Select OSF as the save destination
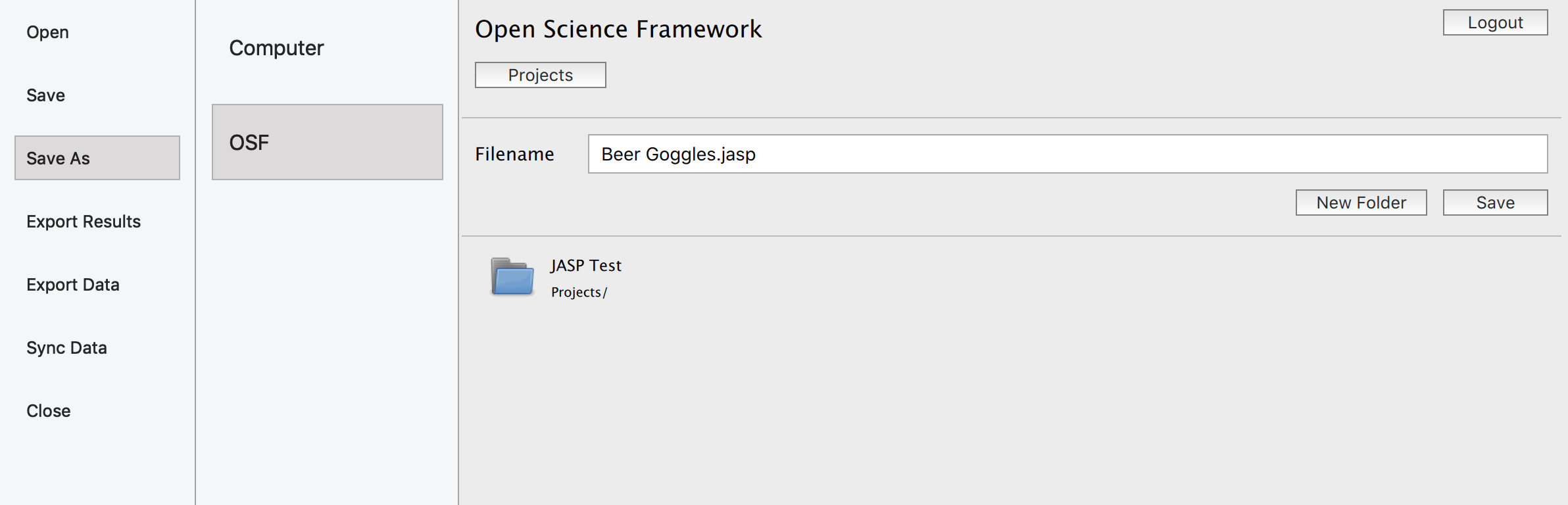Image resolution: width=1568 pixels, height=505 pixels. [x=327, y=141]
